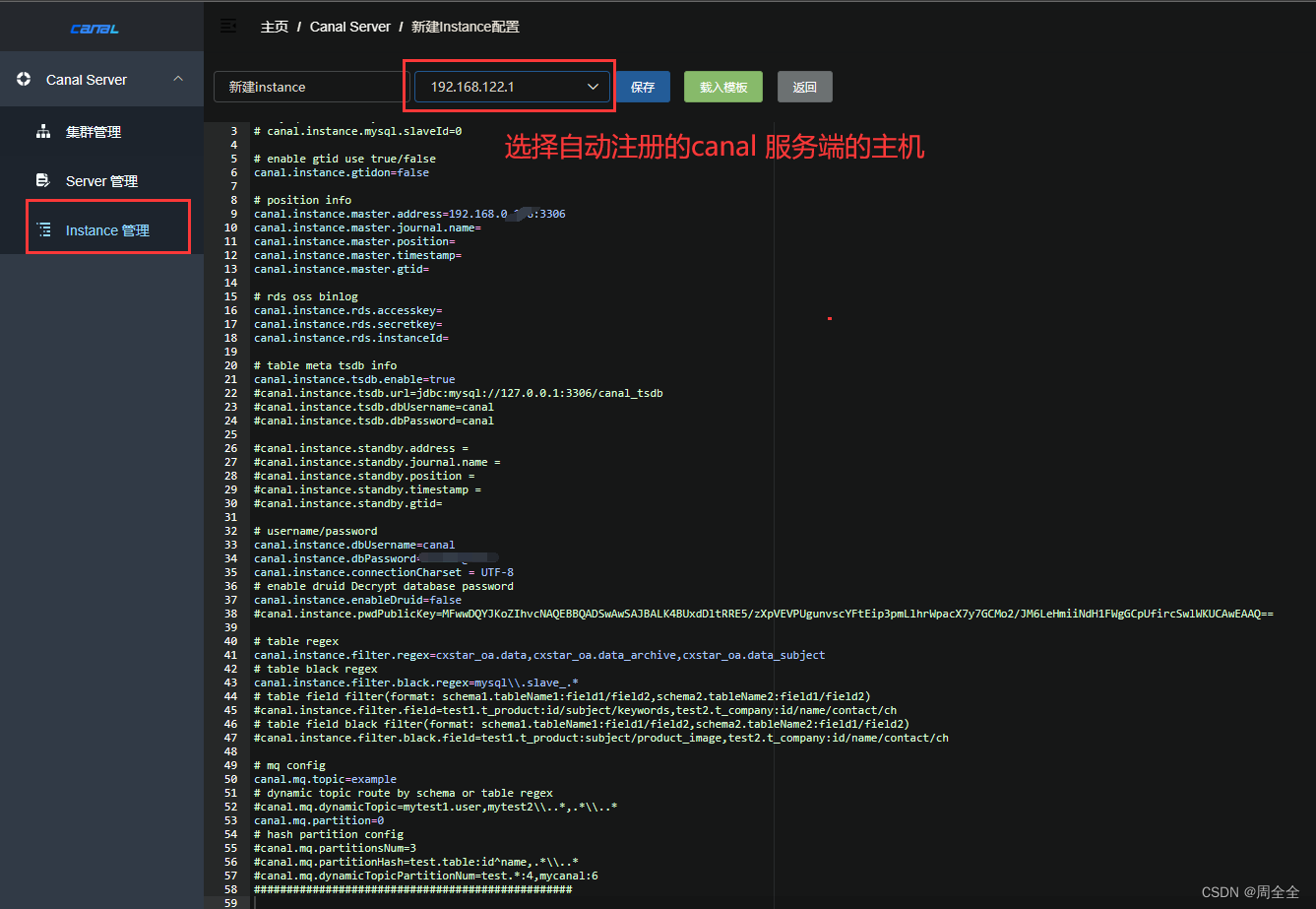Click #canal.instance.tsdb.dbUsername=canal line
This screenshot has width=1316, height=909.
coord(374,407)
